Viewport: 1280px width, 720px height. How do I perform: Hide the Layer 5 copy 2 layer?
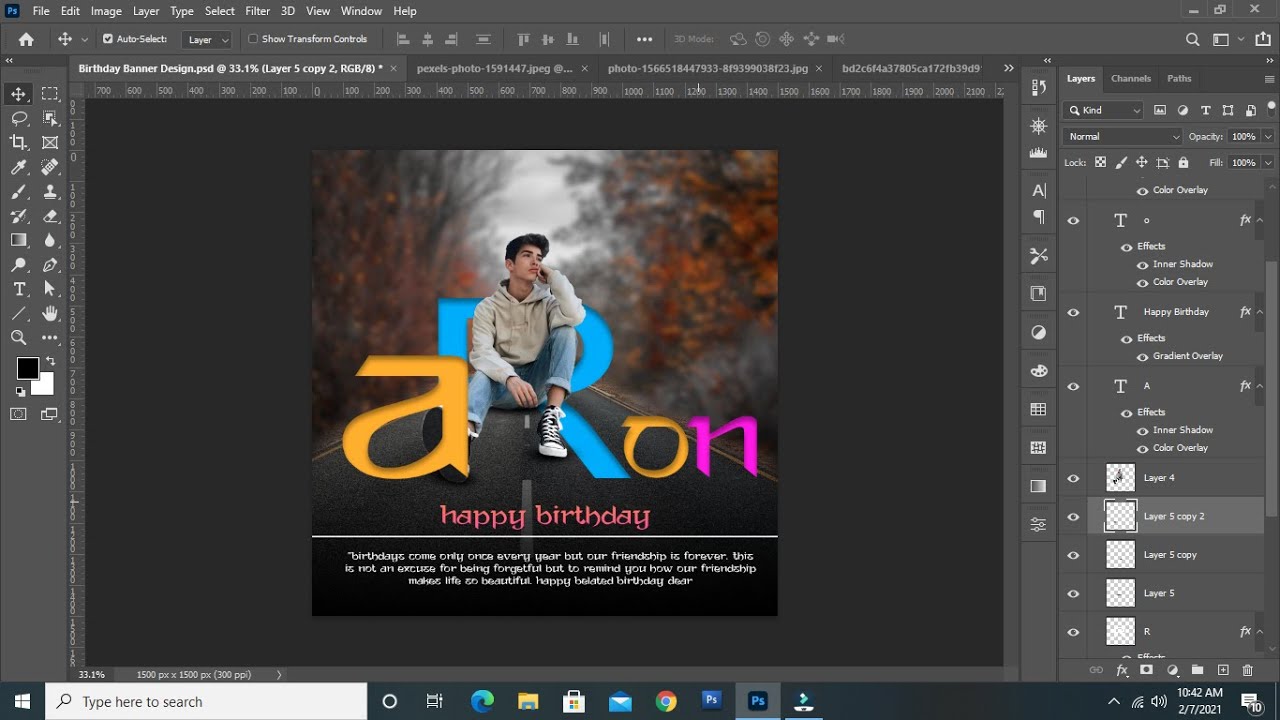1073,517
